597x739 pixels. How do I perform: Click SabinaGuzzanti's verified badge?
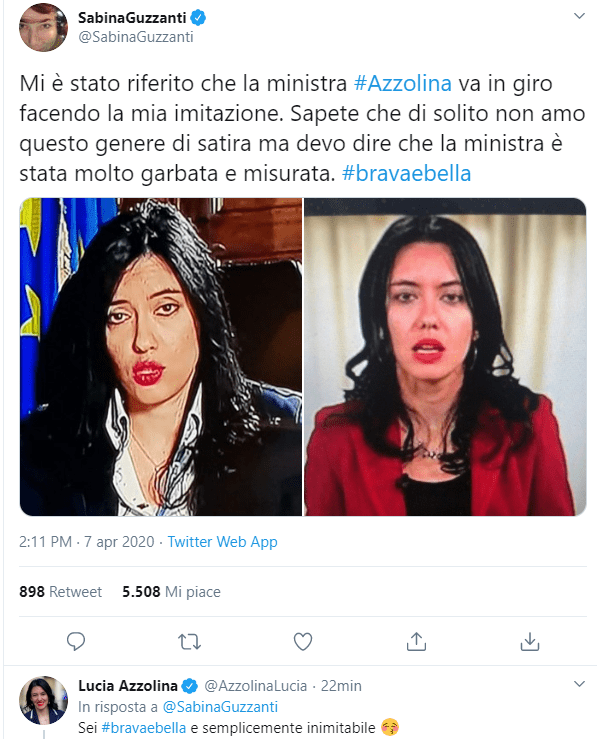(x=198, y=18)
